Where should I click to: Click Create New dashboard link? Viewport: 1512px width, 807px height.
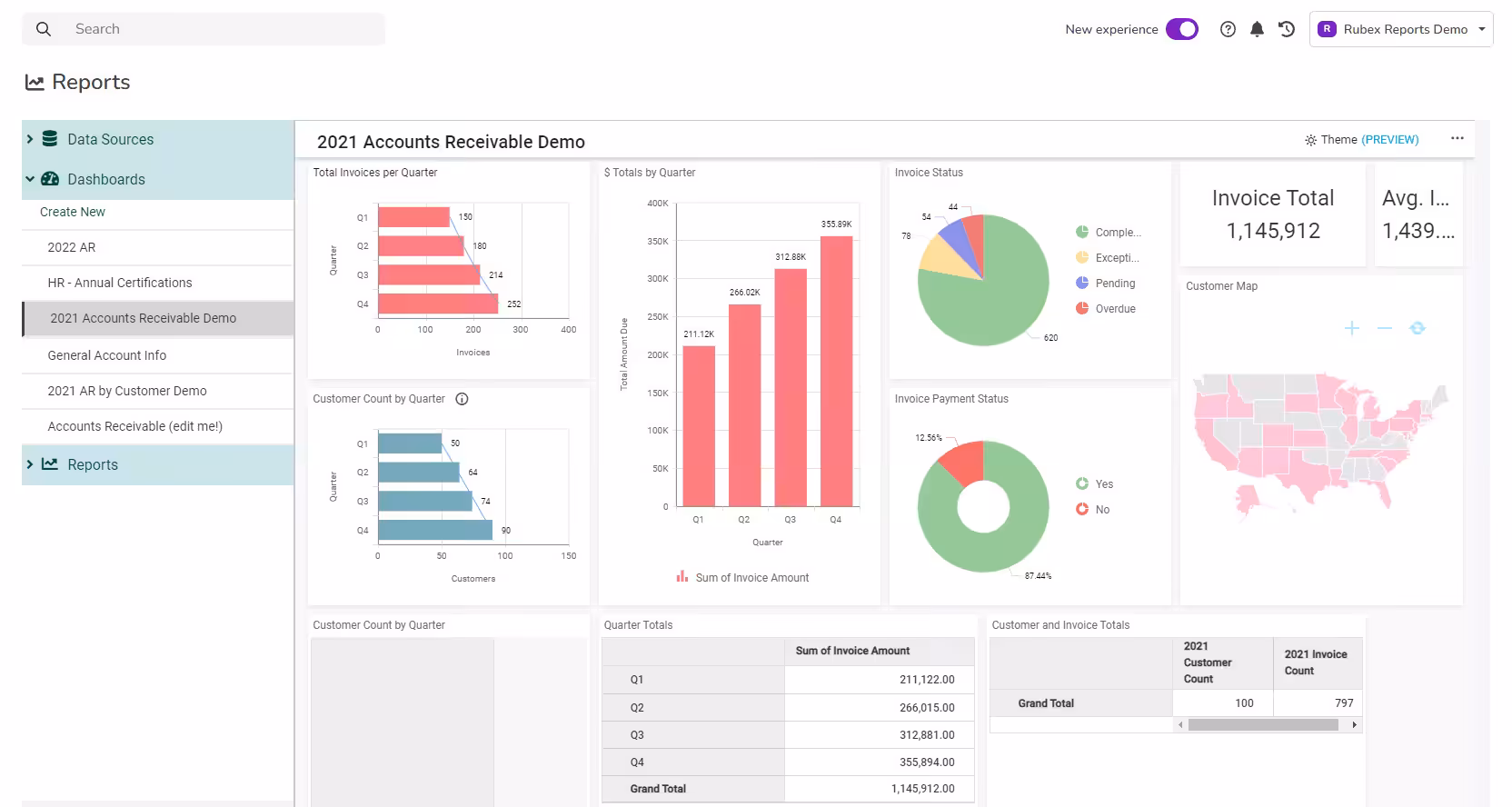tap(73, 212)
